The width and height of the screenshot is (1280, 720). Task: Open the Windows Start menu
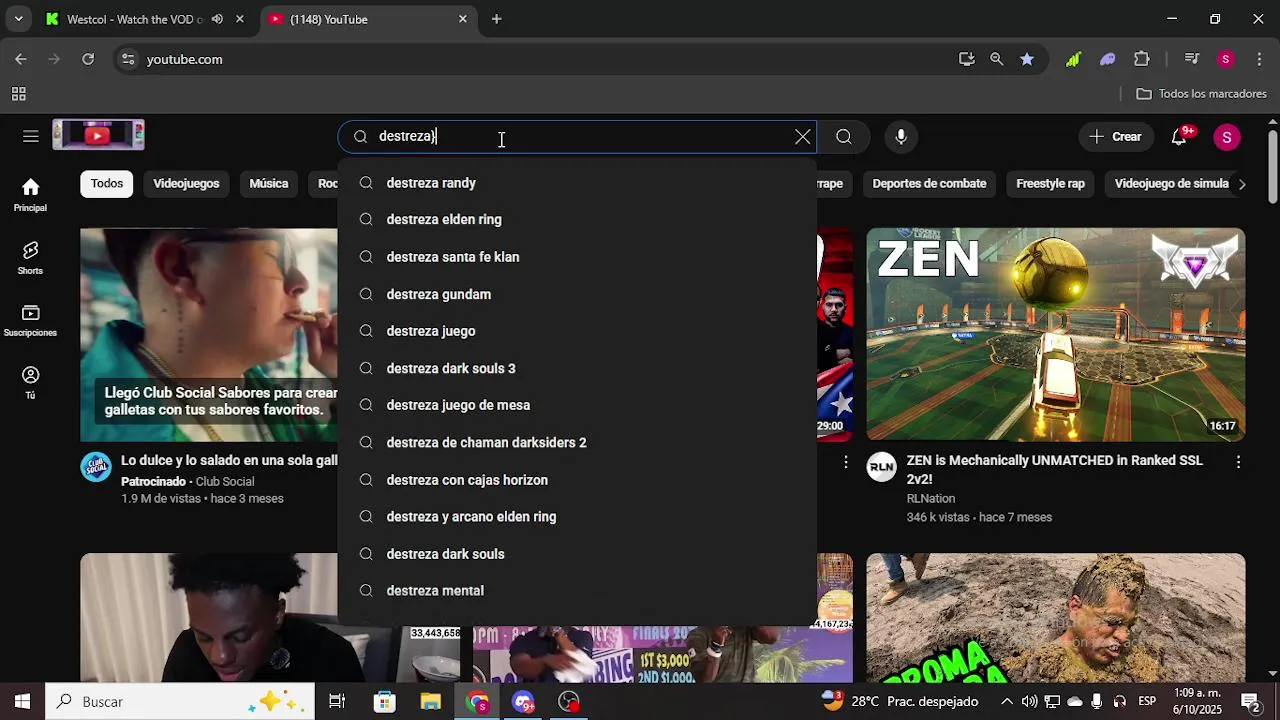[22, 702]
